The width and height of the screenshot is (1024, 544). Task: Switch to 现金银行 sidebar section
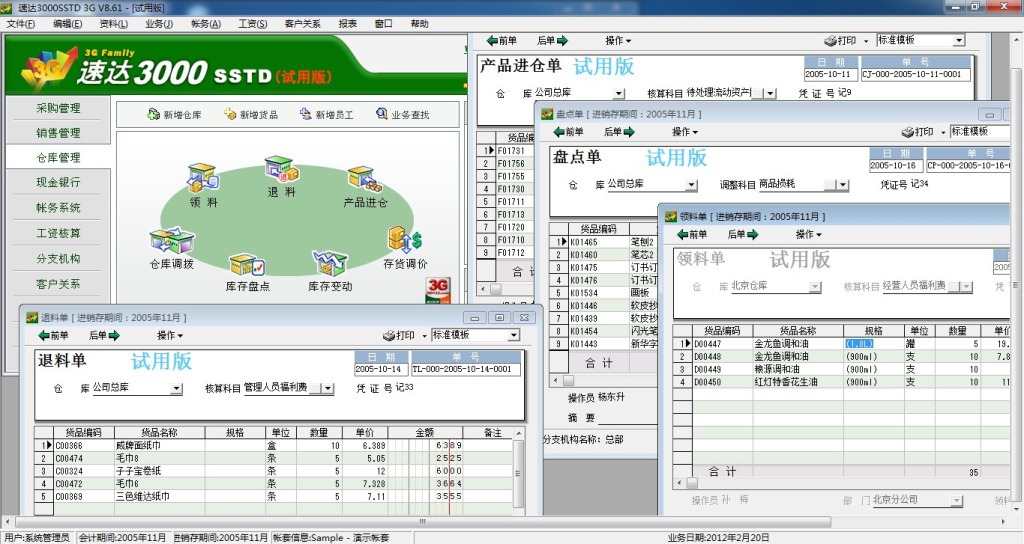(x=58, y=182)
